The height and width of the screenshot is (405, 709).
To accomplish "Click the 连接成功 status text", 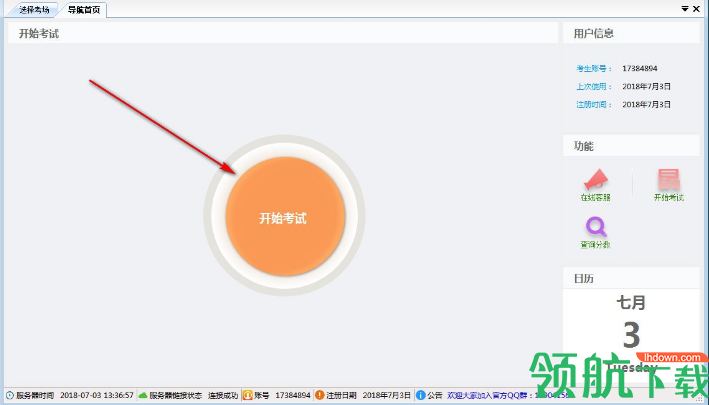I will pyautogui.click(x=223, y=395).
